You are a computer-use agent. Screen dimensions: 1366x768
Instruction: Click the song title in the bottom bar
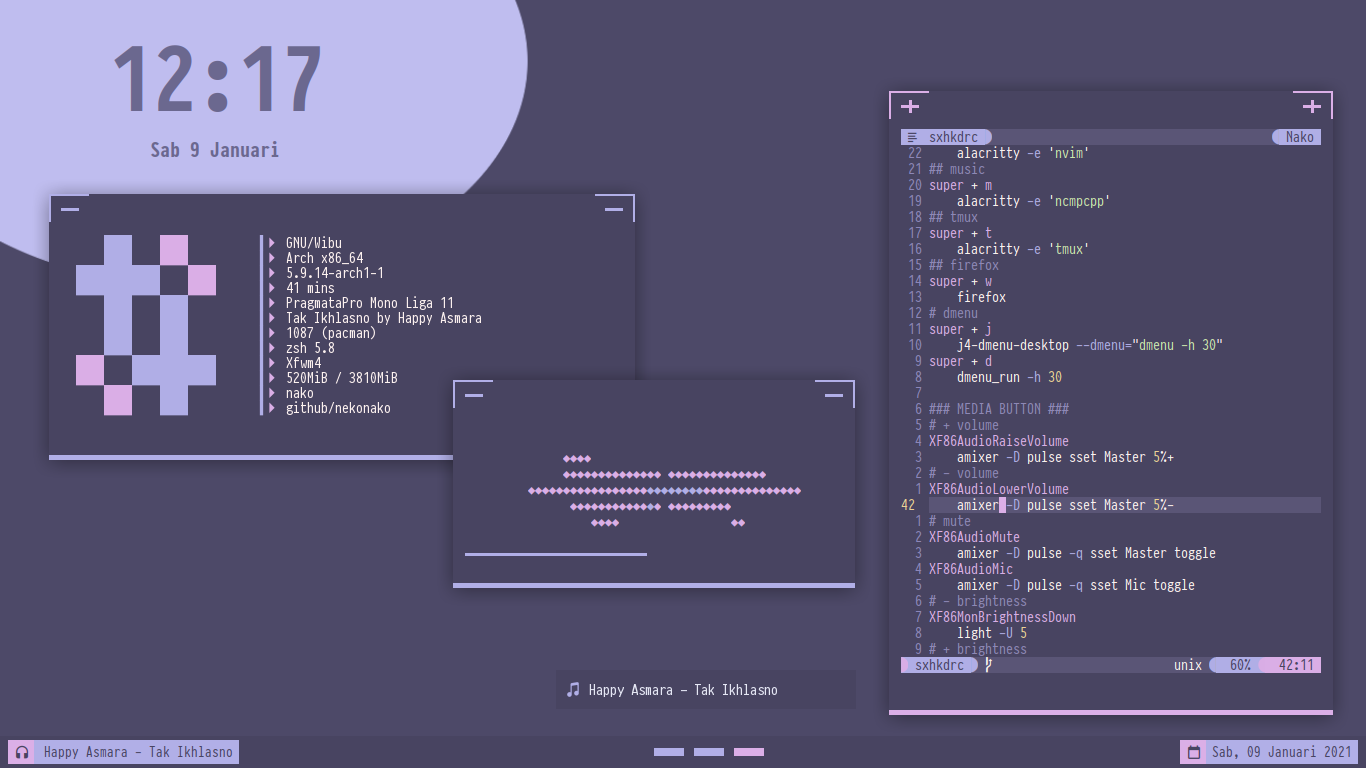(138, 752)
